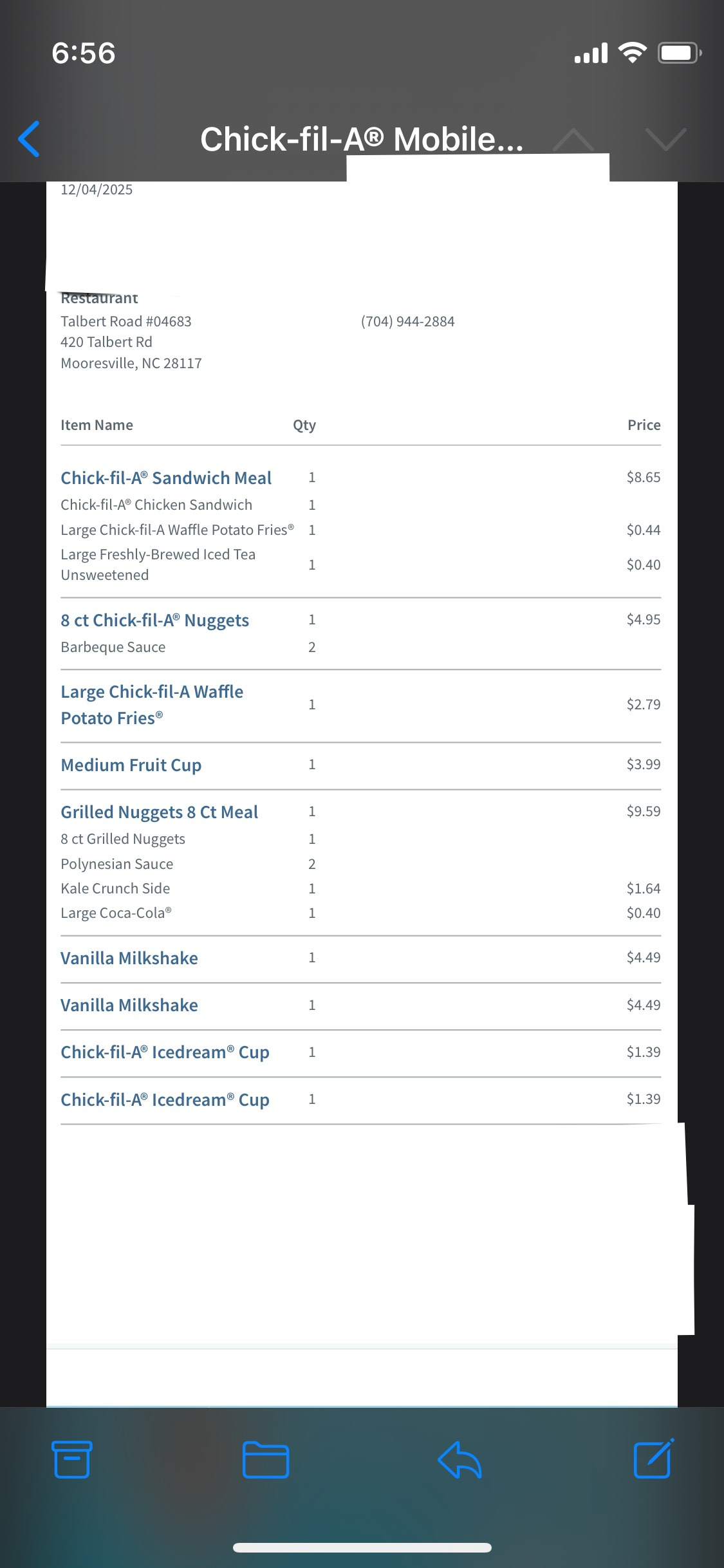Tap Medium Fruit Cup item link

tap(131, 765)
